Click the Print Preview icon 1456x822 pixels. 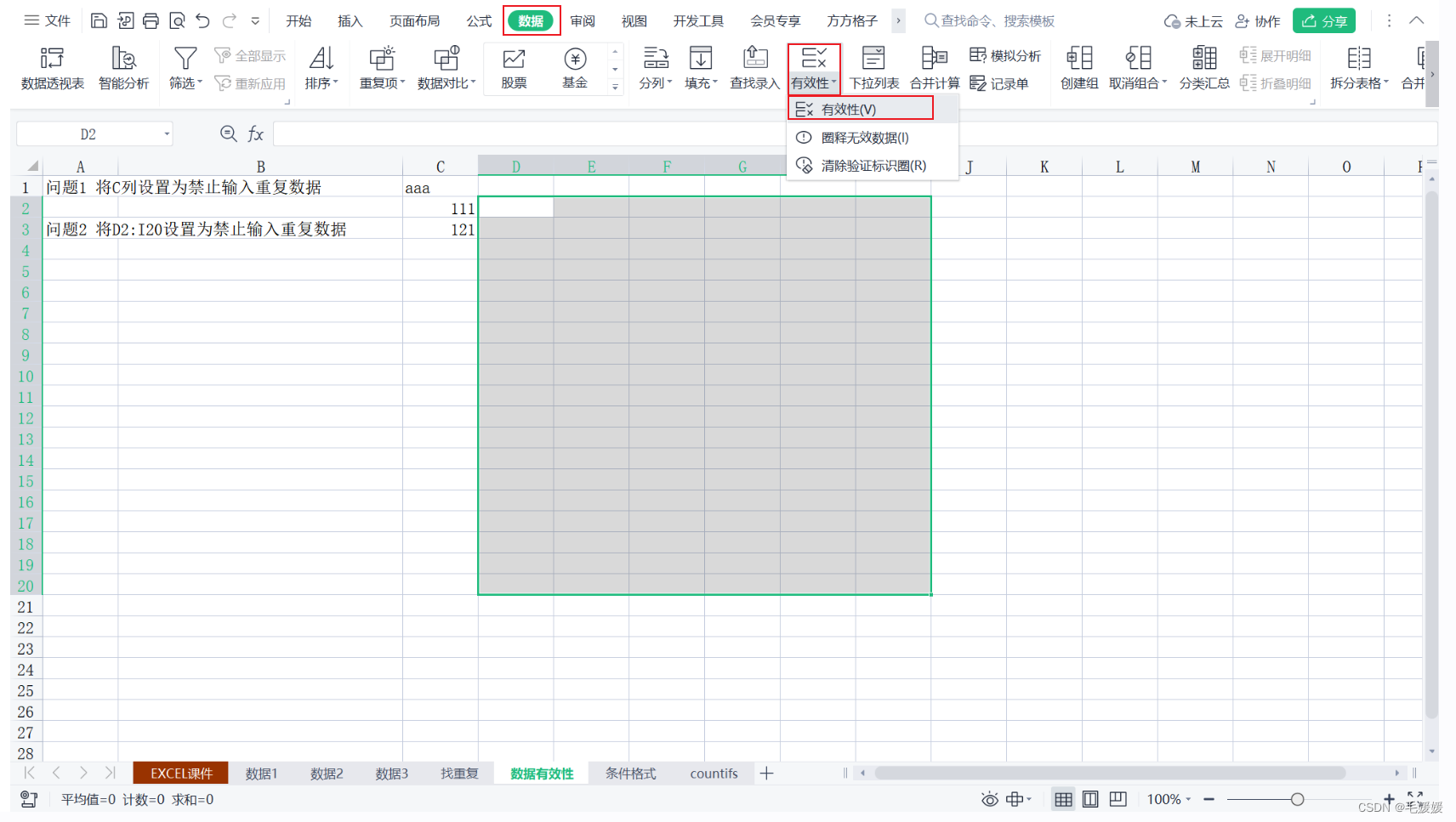click(x=177, y=20)
